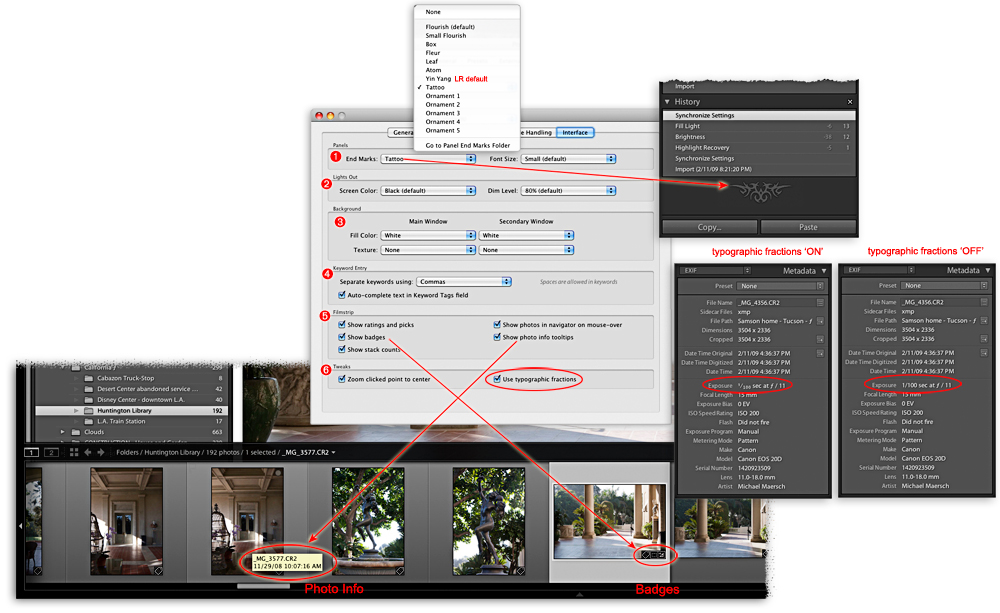Click secondary window button '2' in filmstrip
1000x613 pixels.
tap(51, 453)
